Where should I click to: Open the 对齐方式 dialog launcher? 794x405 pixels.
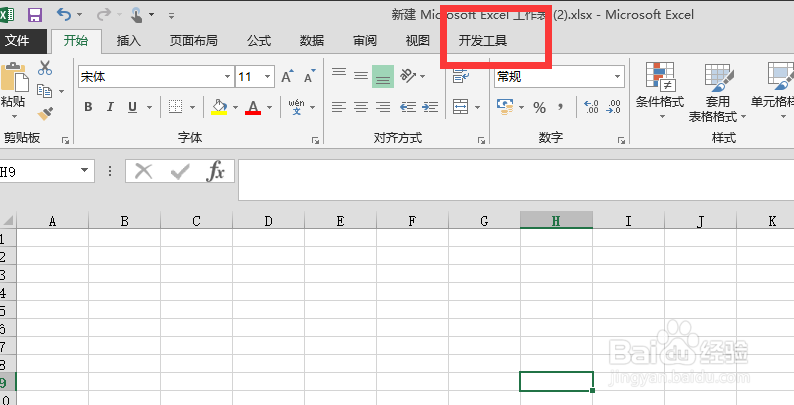coord(481,141)
